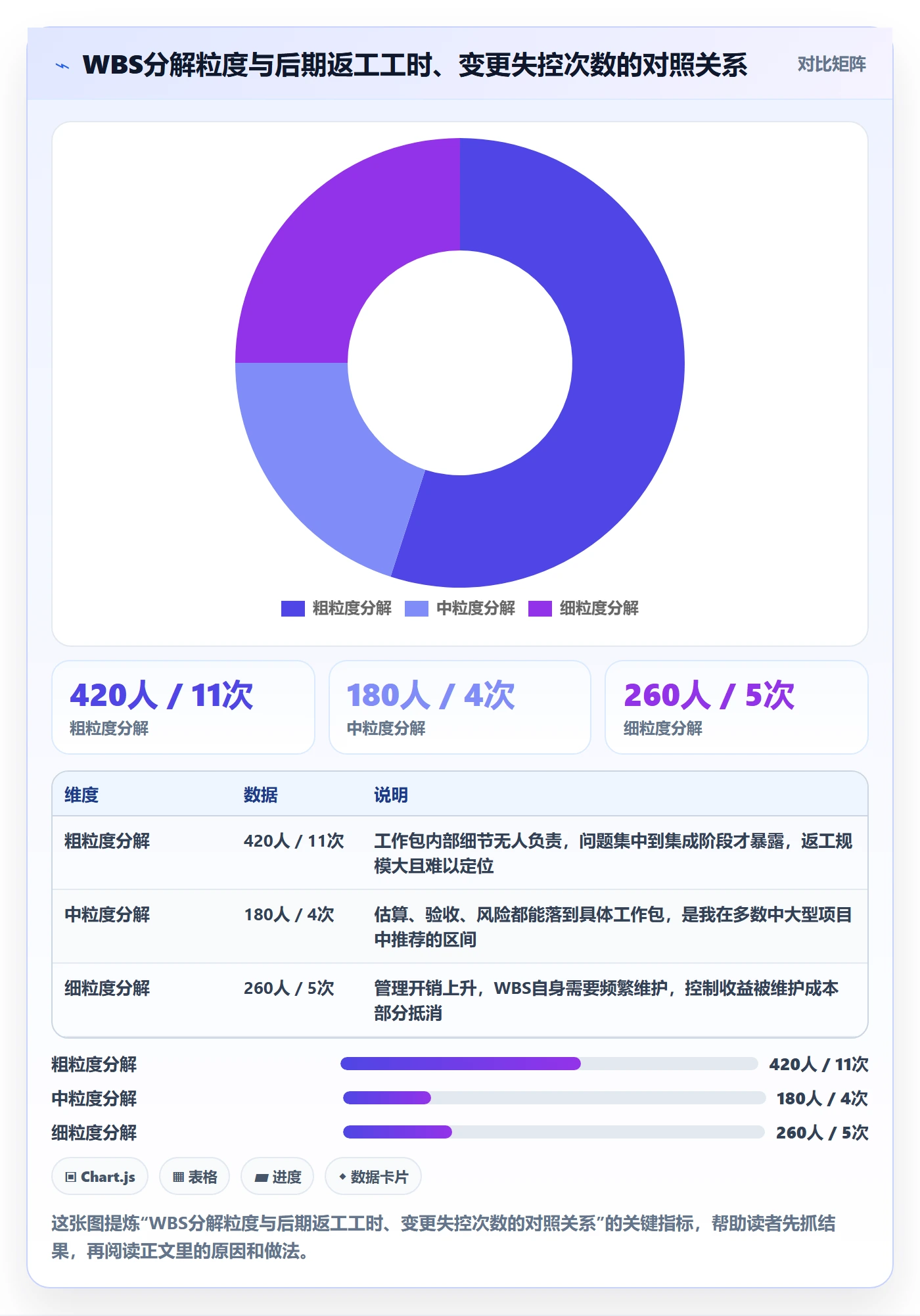Viewport: 920px width, 1316px height.
Task: Click the 细粒度分解 progress bar
Action: (554, 1132)
